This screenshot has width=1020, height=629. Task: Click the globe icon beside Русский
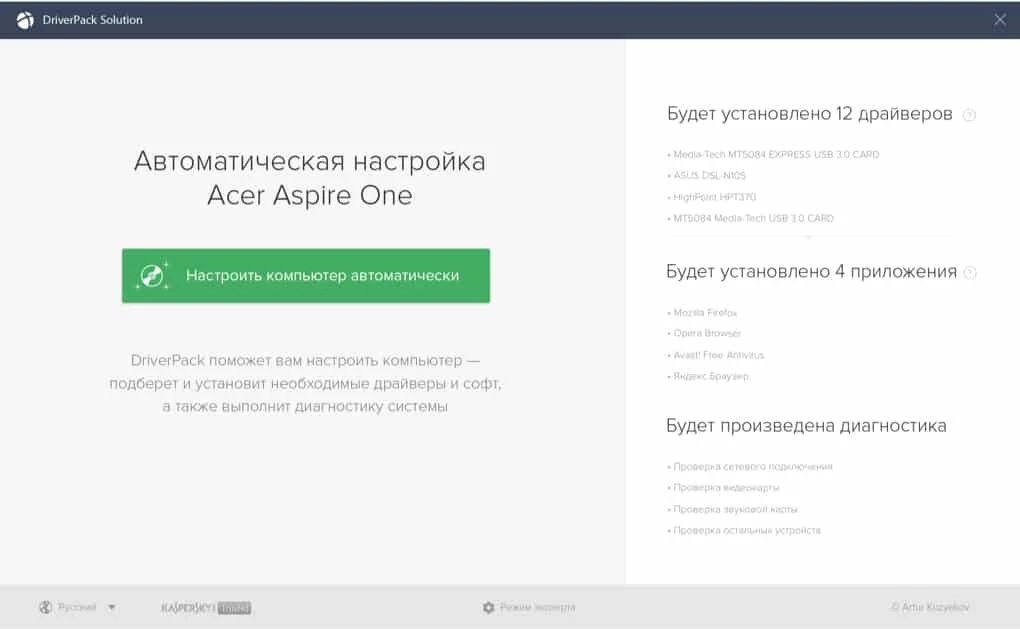[45, 607]
